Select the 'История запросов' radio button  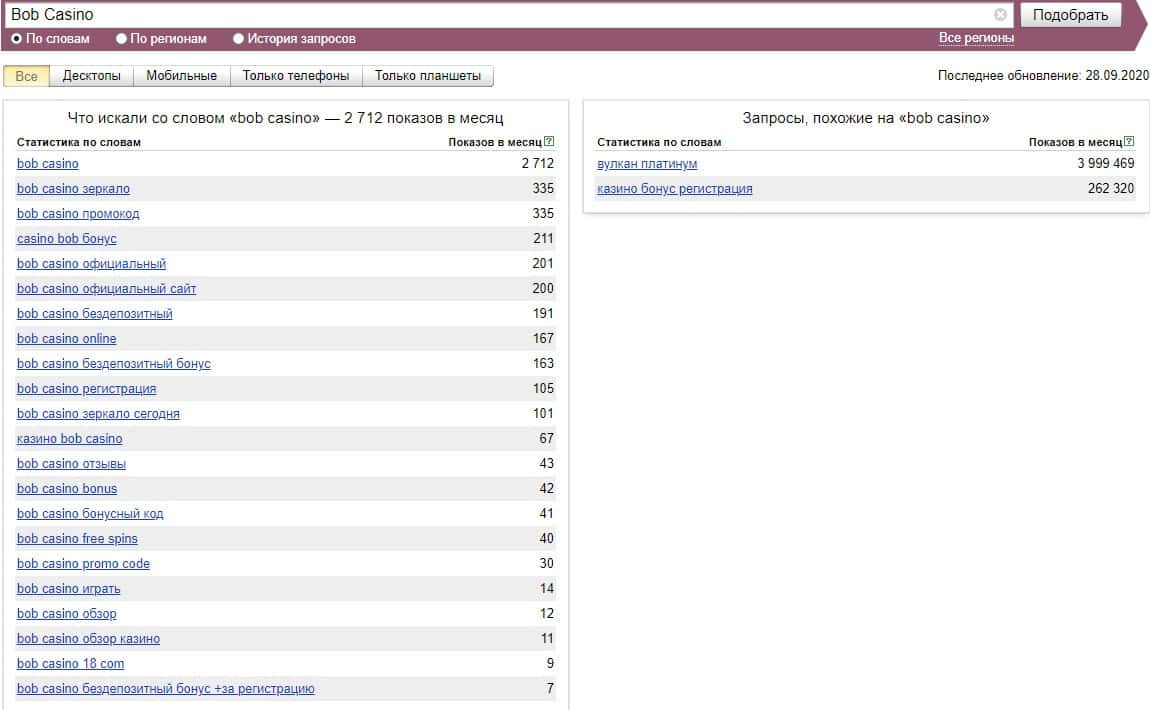pos(238,39)
